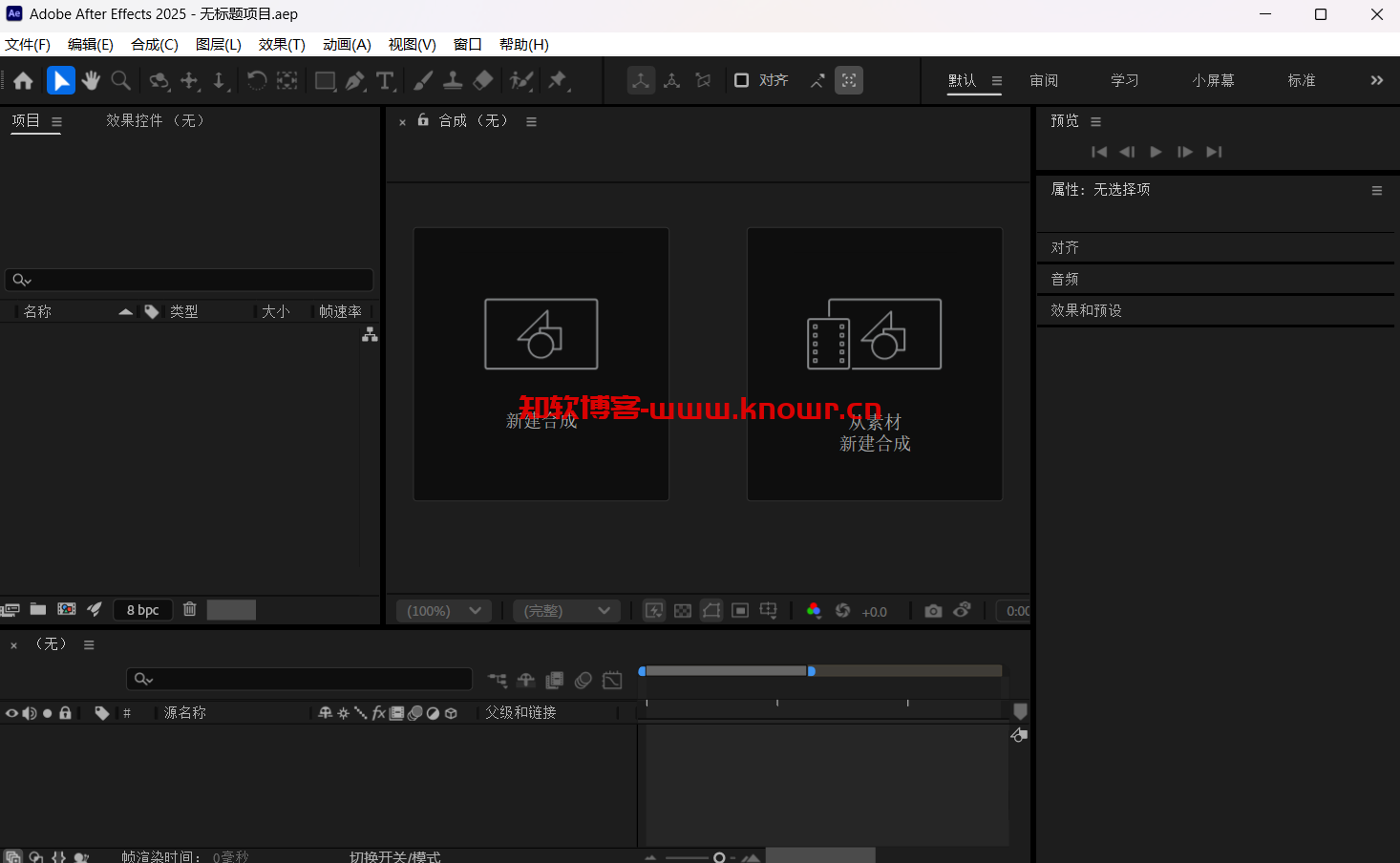This screenshot has width=1400, height=863.
Task: Click the timeline zoom slider handle
Action: [719, 857]
